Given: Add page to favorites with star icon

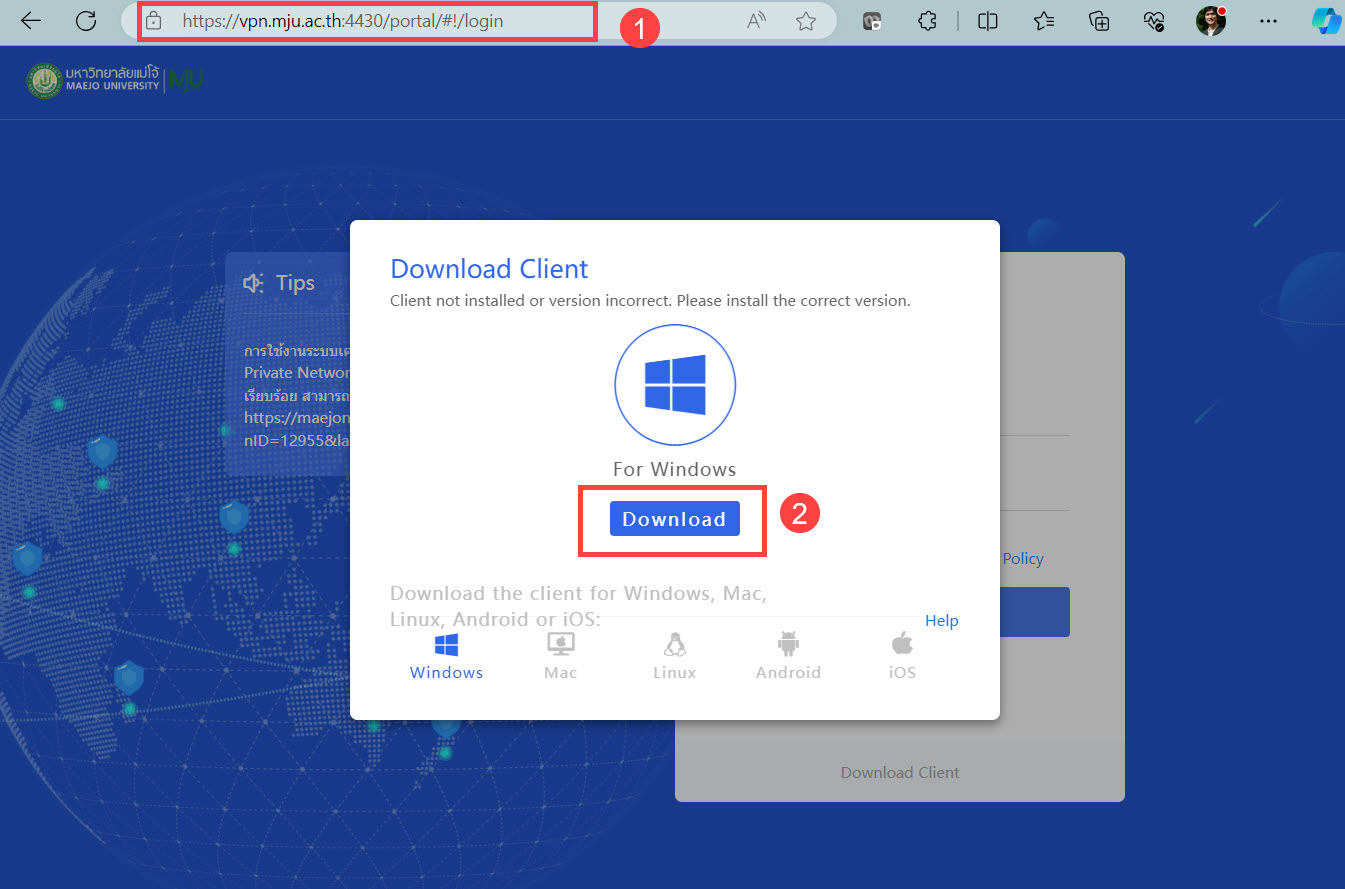Looking at the screenshot, I should pos(806,21).
